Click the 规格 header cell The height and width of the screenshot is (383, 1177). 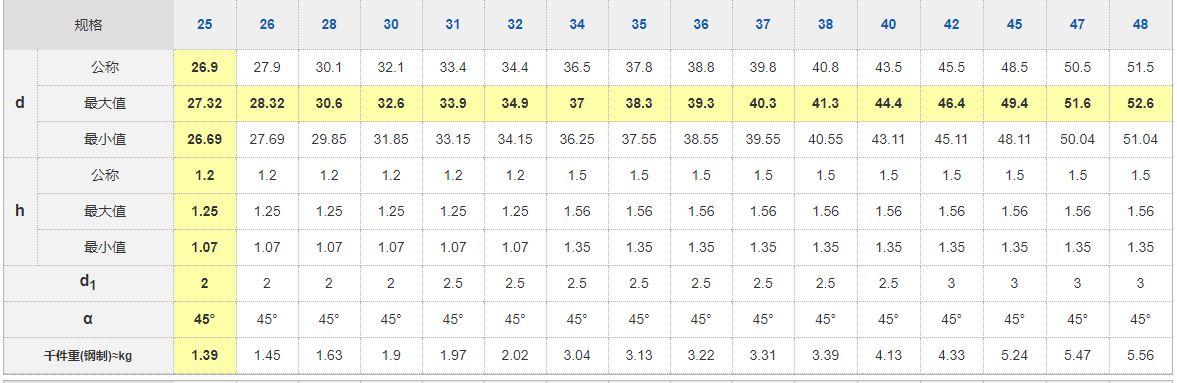[89, 25]
